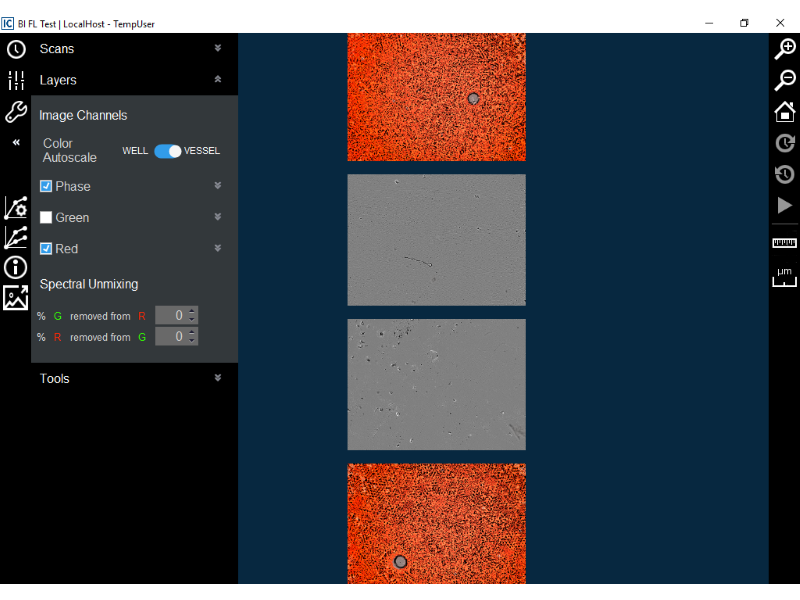
Task: Click the zoom in magnifier icon
Action: coord(785,50)
